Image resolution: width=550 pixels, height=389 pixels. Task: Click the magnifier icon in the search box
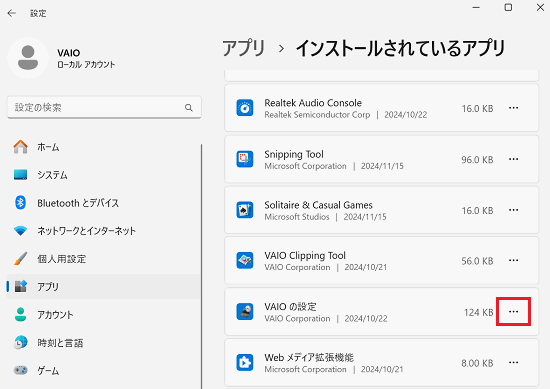click(189, 108)
